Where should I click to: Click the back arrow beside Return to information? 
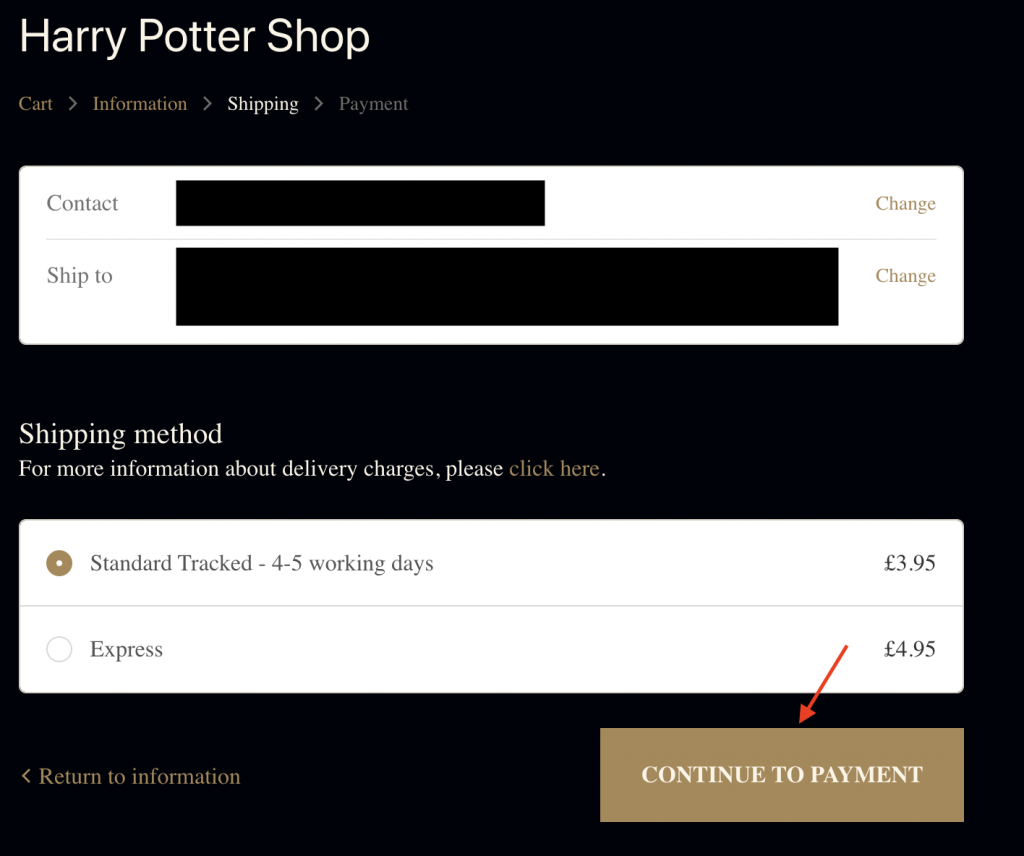(x=26, y=776)
